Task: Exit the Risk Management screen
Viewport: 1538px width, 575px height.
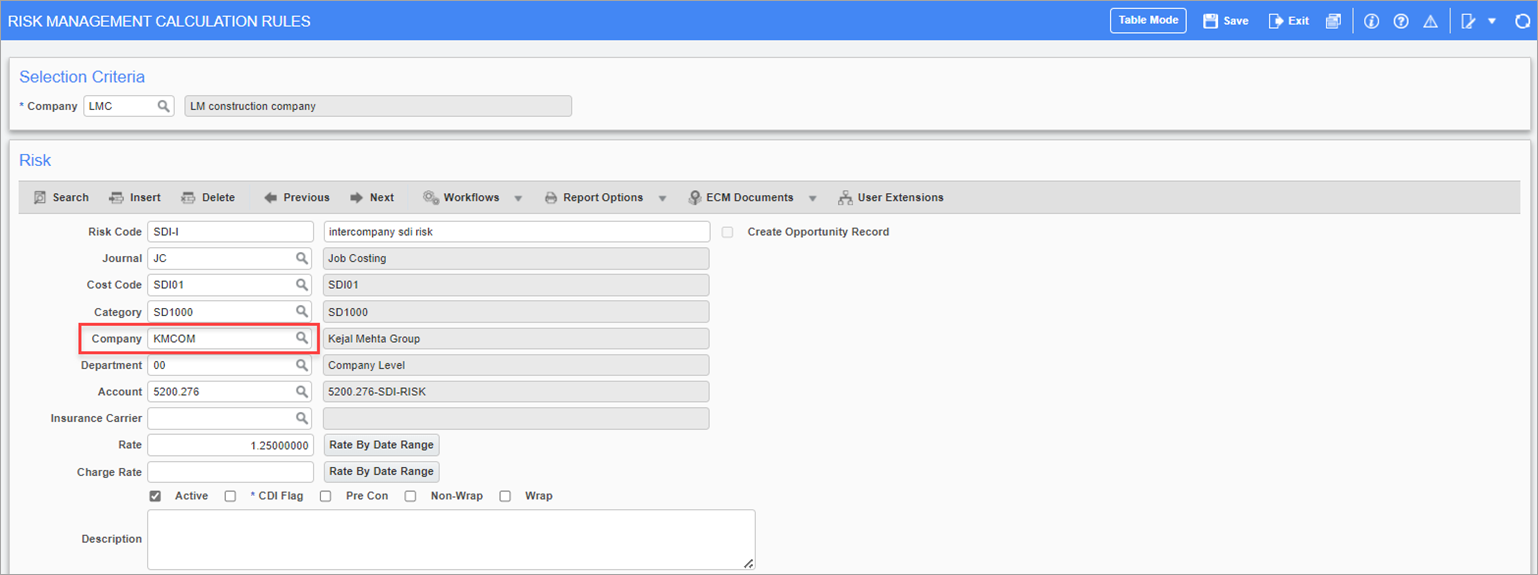Action: [1289, 20]
